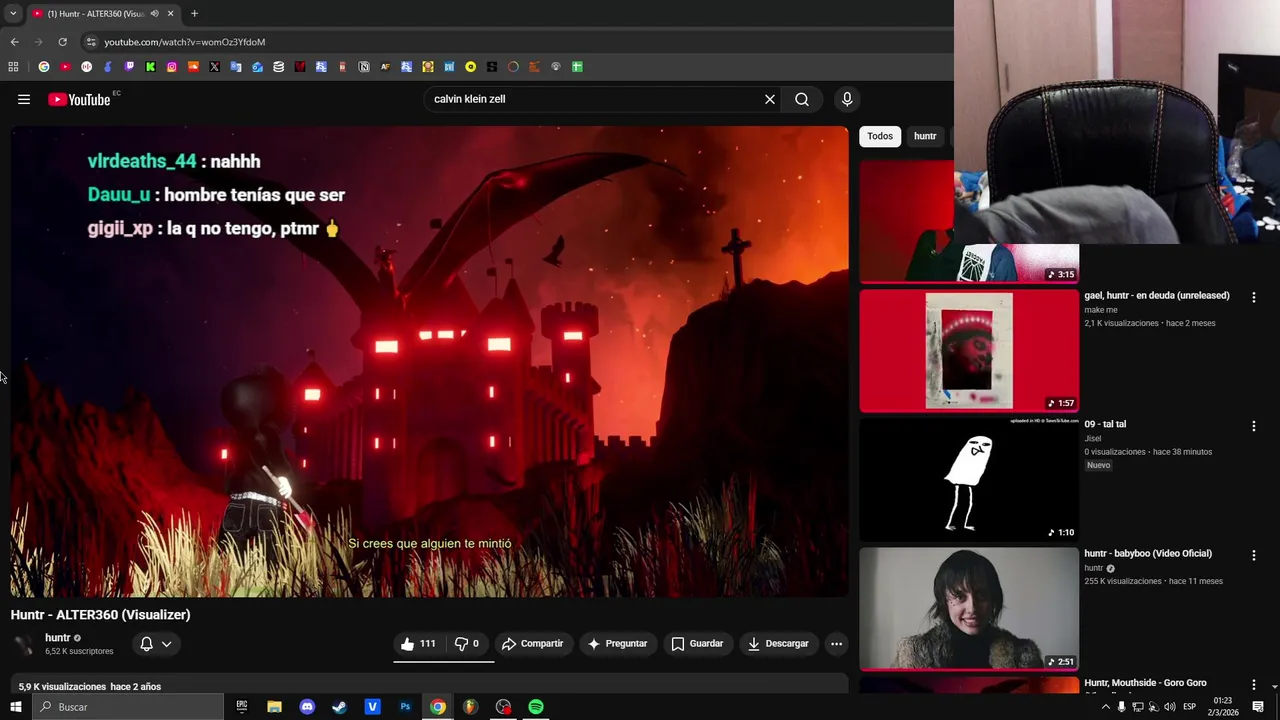Mute the tab using the speaker icon
1280x720 pixels.
(154, 14)
